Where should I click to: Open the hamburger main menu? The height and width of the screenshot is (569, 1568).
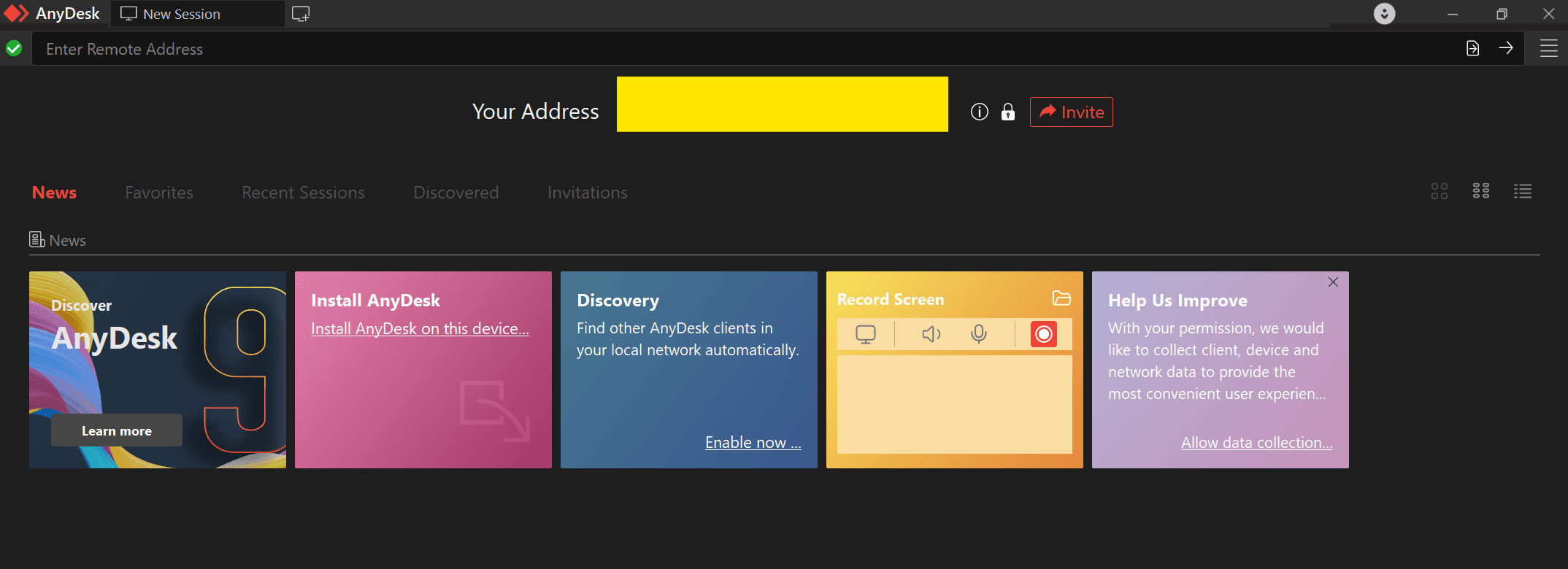[1549, 49]
